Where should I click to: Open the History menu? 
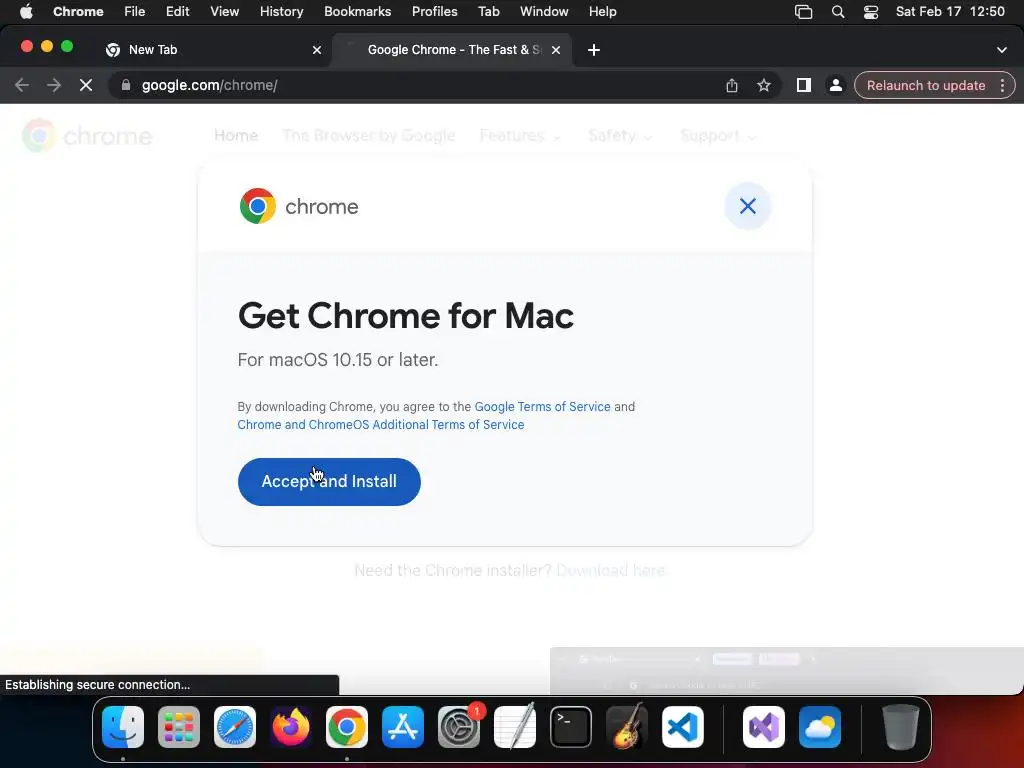pyautogui.click(x=281, y=12)
